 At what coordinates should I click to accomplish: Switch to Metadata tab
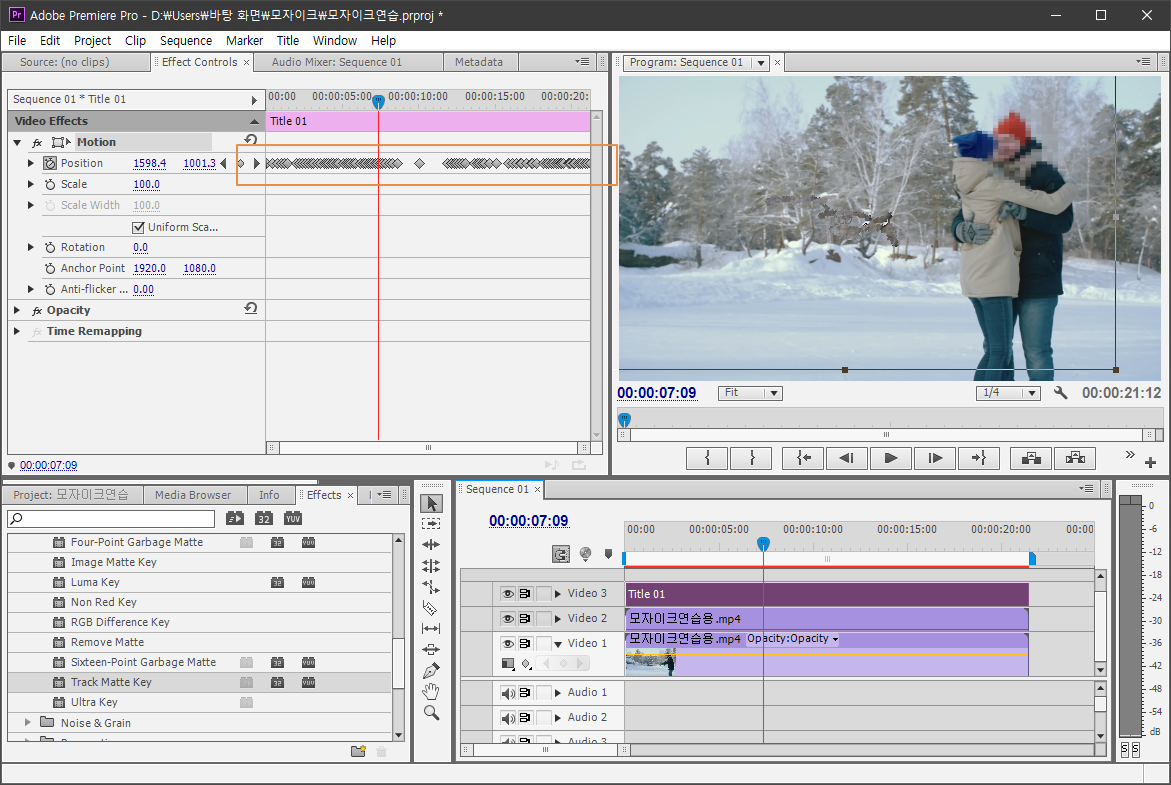[x=479, y=62]
